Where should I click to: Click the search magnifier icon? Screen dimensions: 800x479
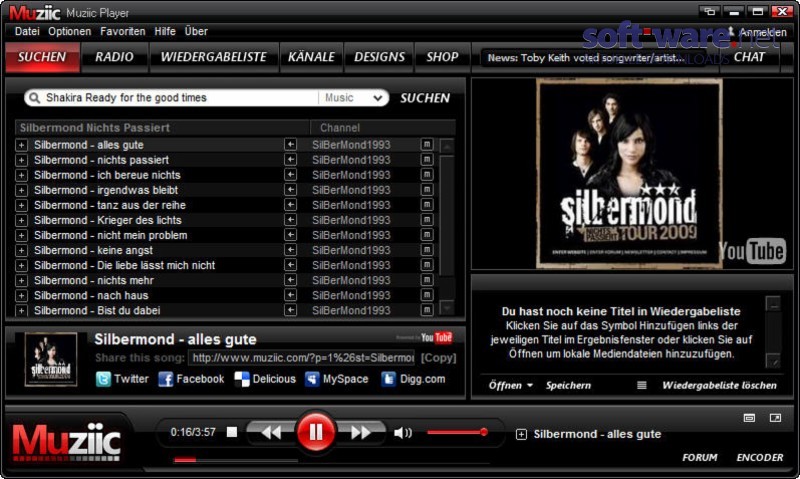click(x=34, y=98)
